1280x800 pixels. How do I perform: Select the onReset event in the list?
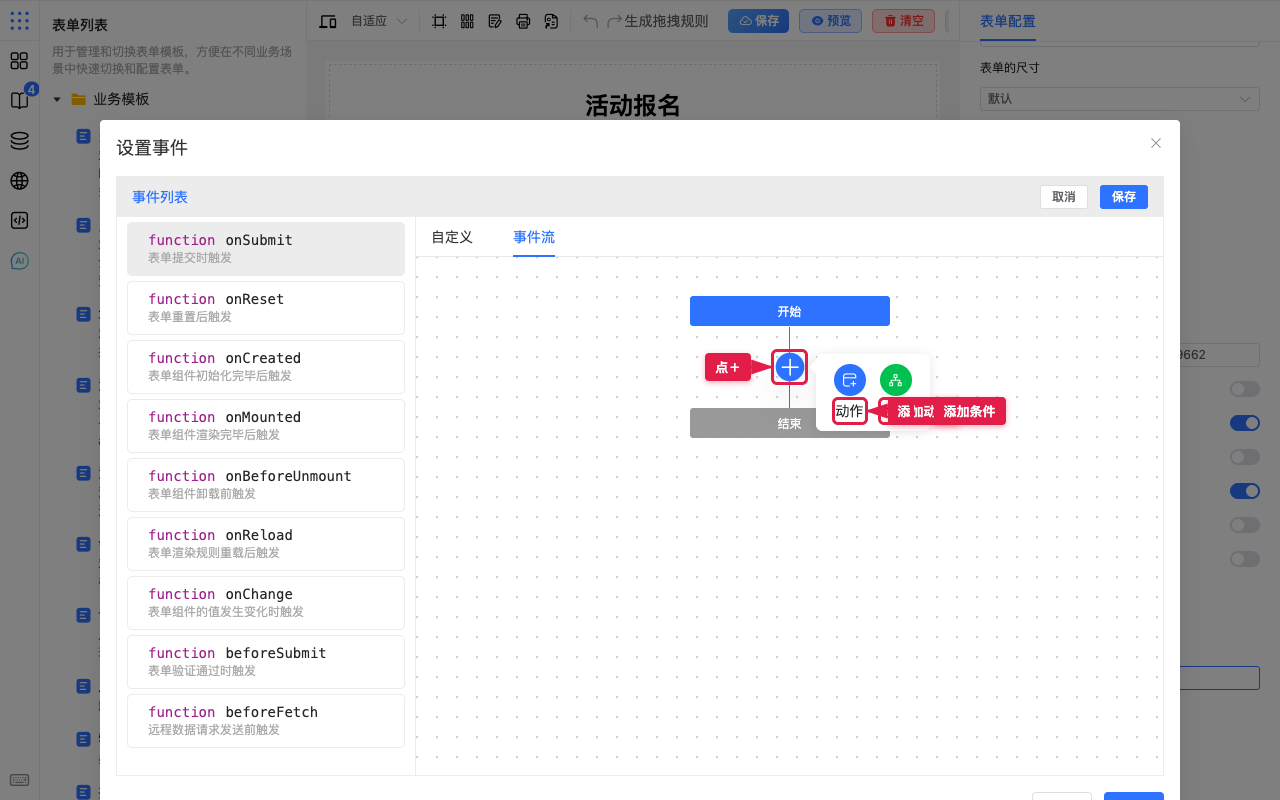coord(266,308)
